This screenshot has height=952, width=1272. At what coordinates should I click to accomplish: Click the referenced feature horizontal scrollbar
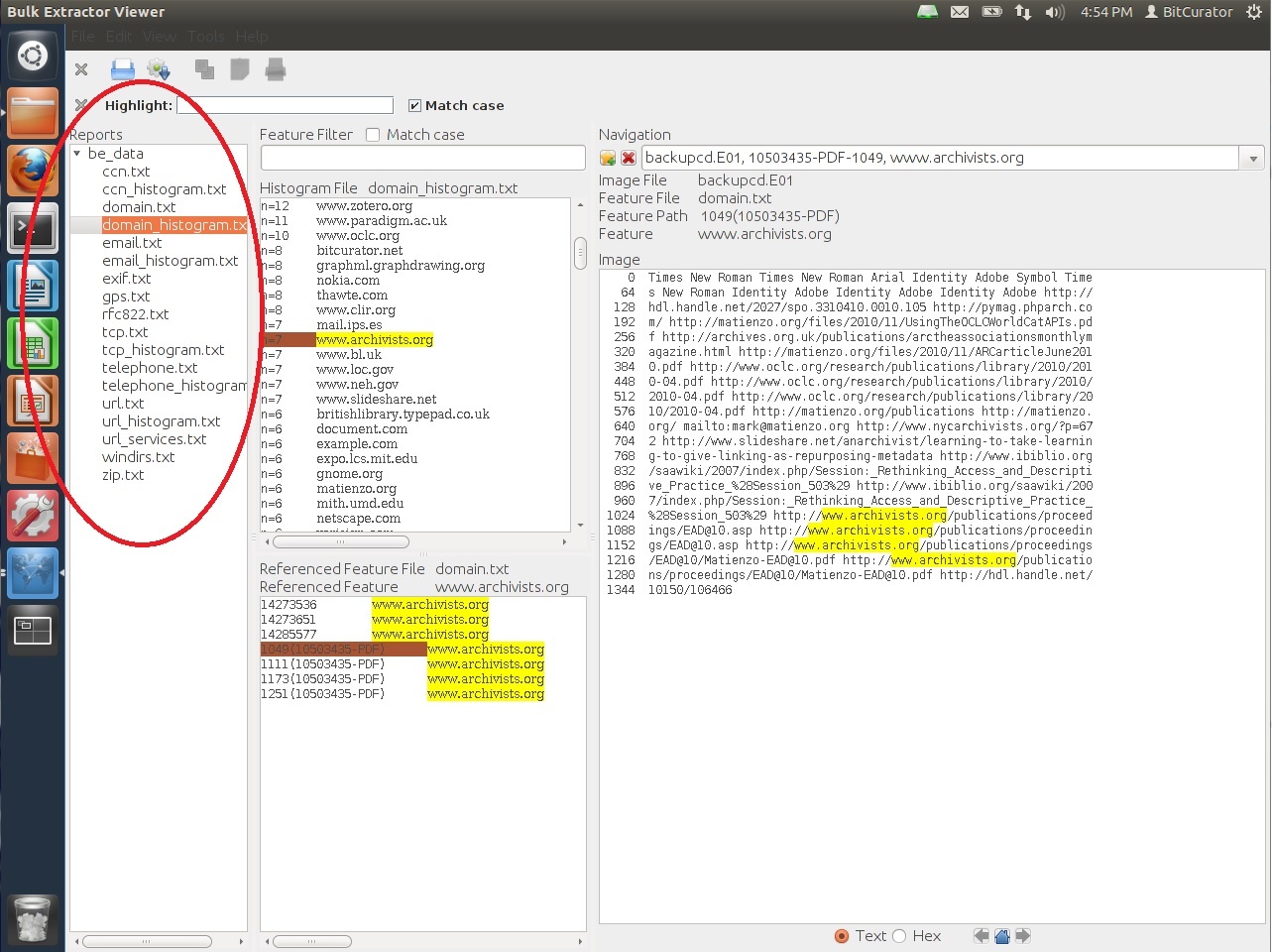coord(311,941)
